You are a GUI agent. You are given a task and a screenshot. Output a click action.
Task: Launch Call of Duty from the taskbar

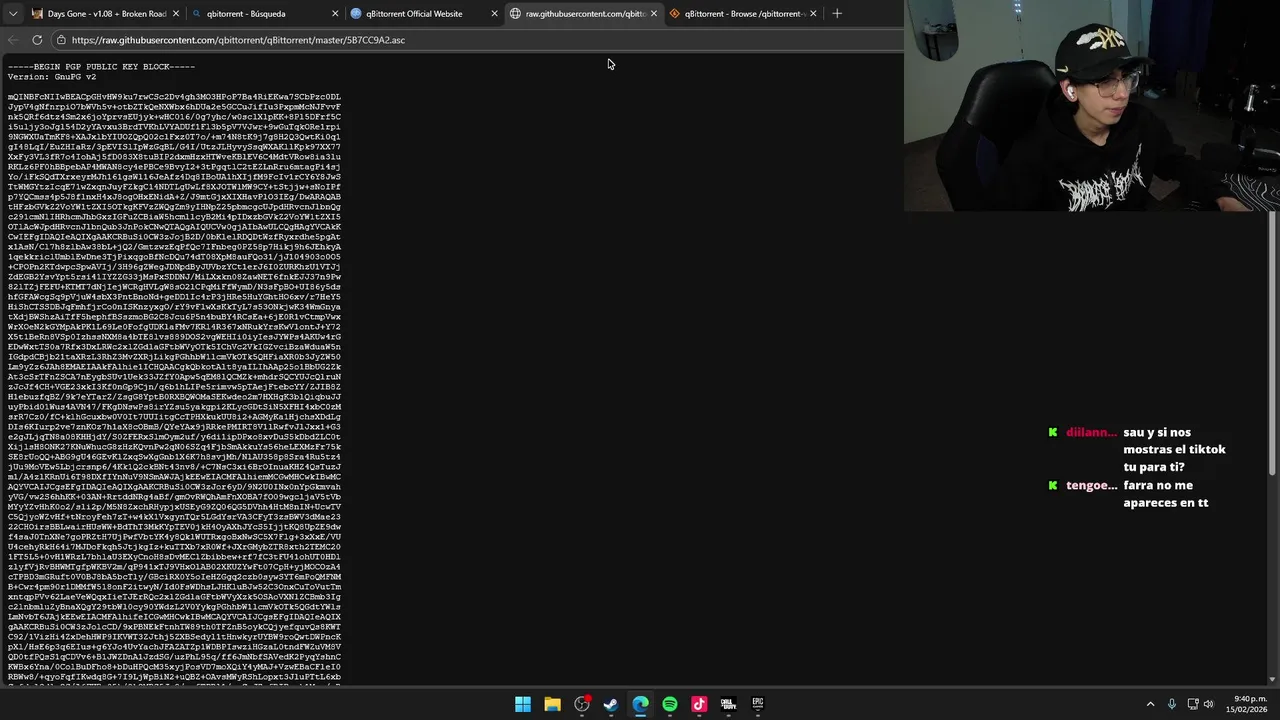[x=728, y=704]
